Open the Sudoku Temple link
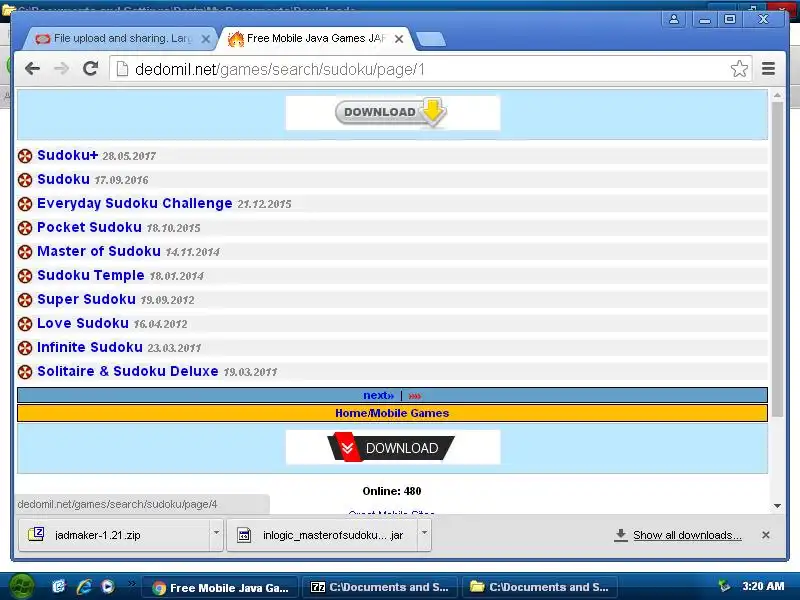 (x=91, y=275)
